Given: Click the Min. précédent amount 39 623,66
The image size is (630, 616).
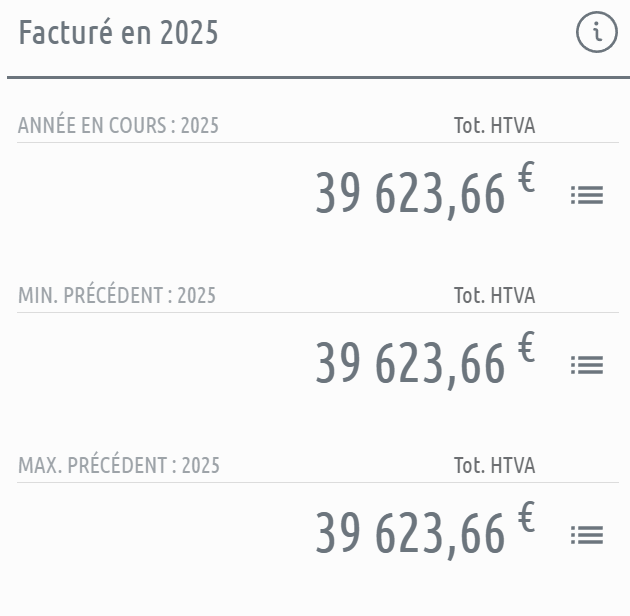Looking at the screenshot, I should coord(410,364).
